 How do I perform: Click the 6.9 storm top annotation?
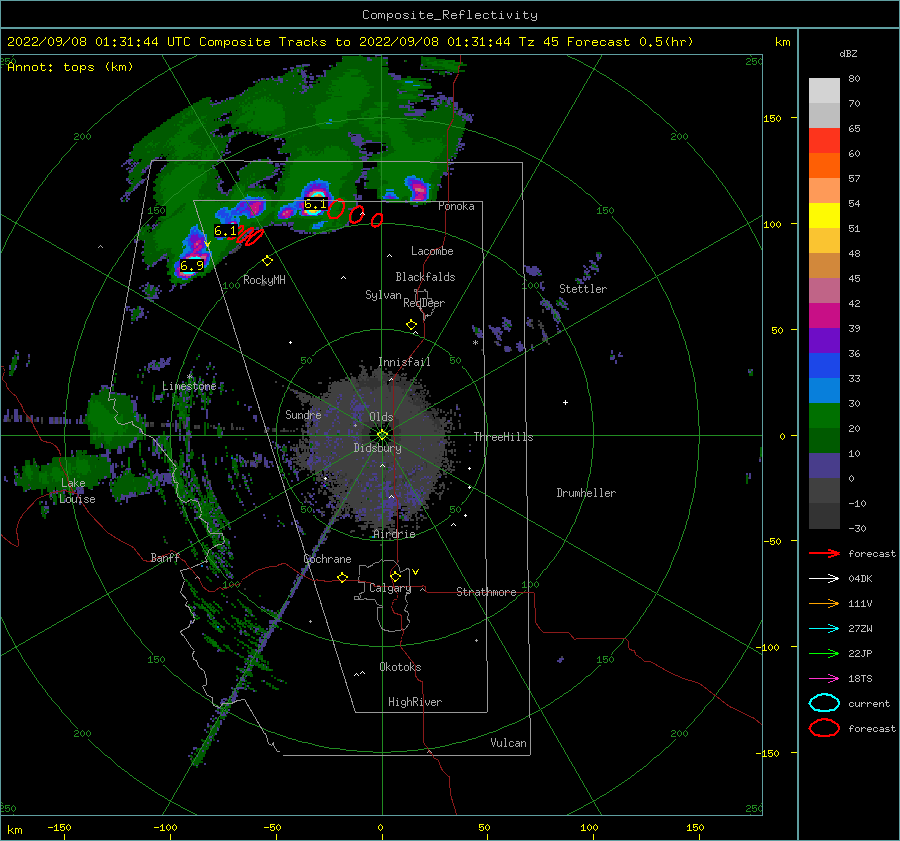pos(192,265)
